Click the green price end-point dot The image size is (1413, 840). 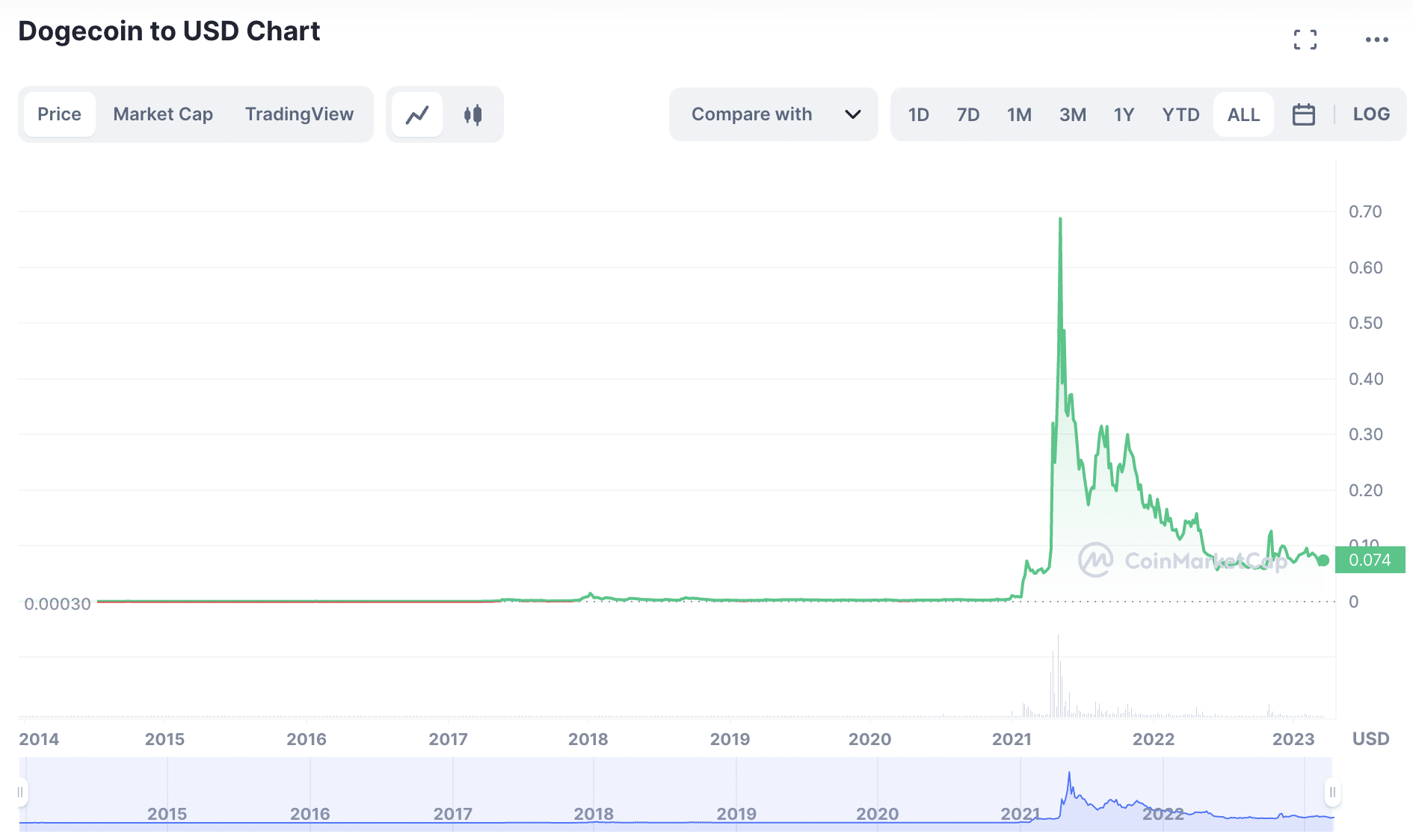(x=1323, y=560)
